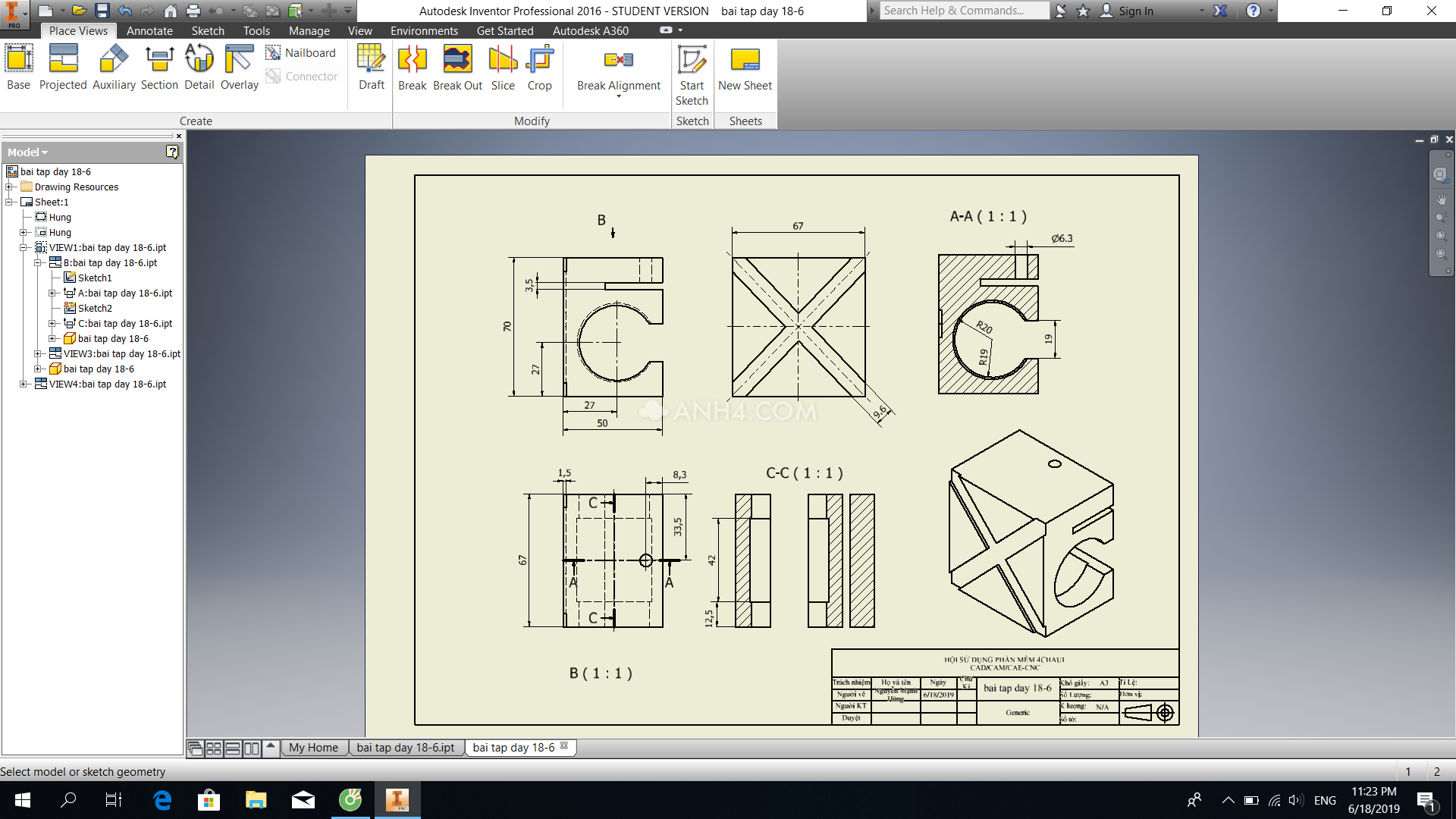Image resolution: width=1456 pixels, height=819 pixels.
Task: Click the Search Help & Commands field
Action: [964, 11]
